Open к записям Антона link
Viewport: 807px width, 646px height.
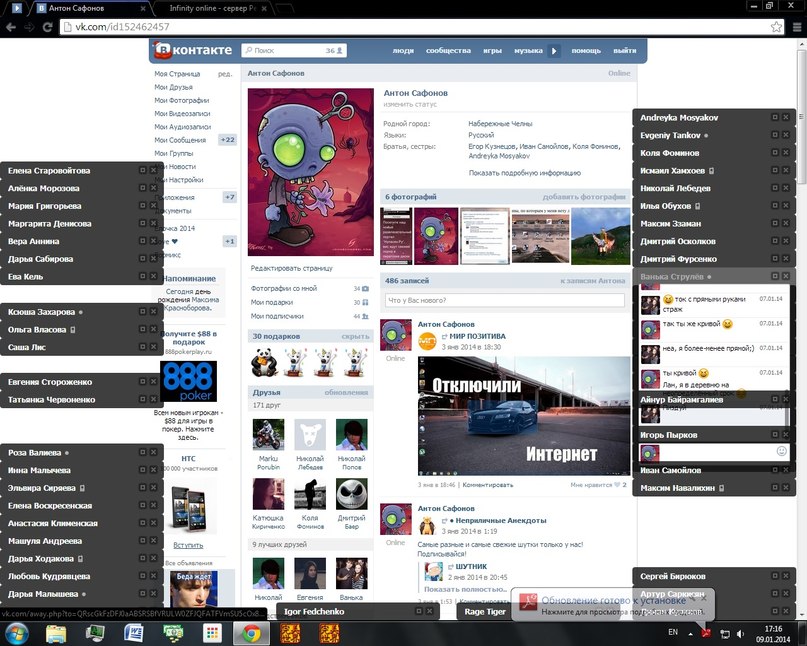592,281
